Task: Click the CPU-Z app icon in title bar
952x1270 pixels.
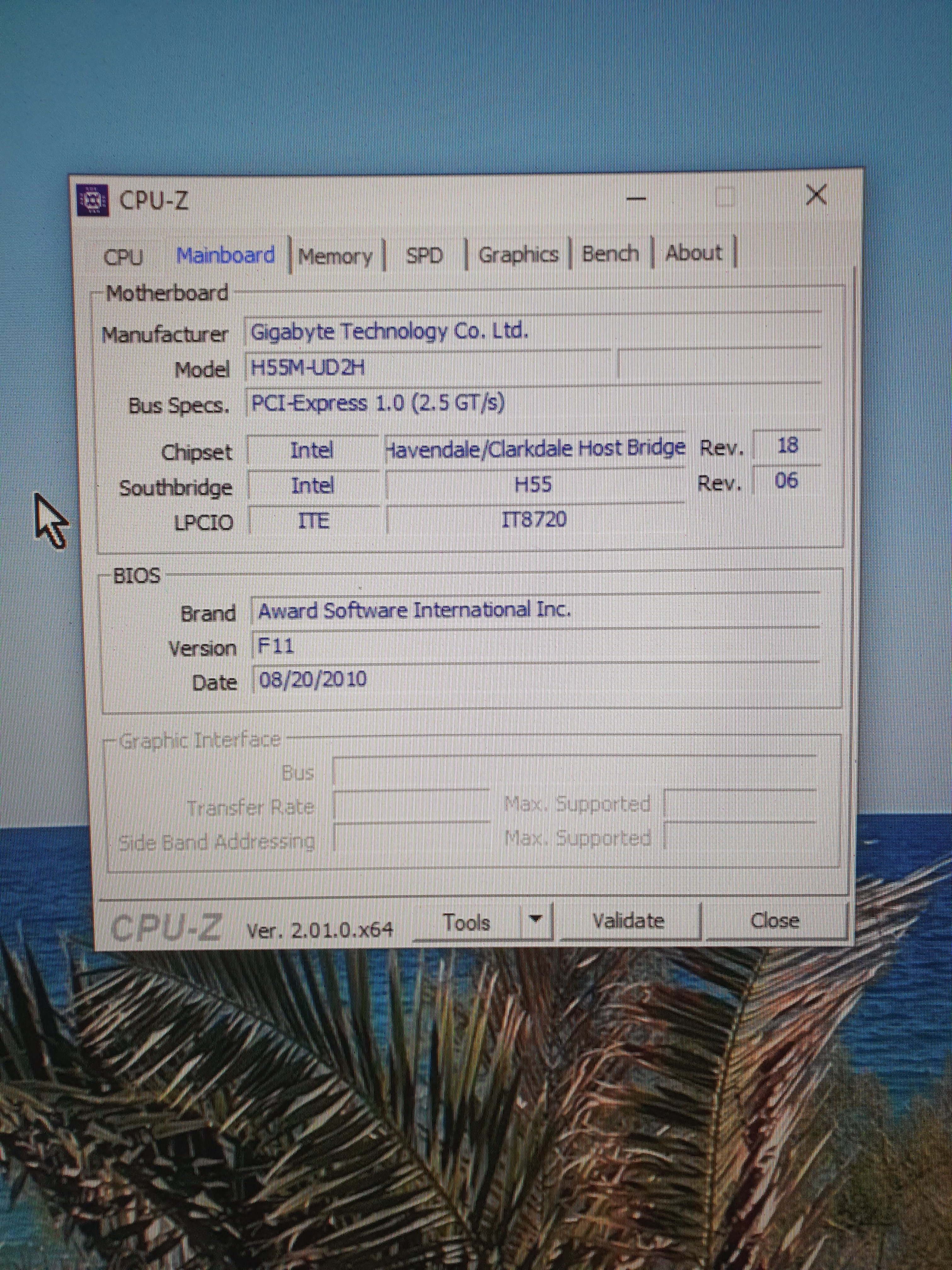Action: pyautogui.click(x=92, y=200)
